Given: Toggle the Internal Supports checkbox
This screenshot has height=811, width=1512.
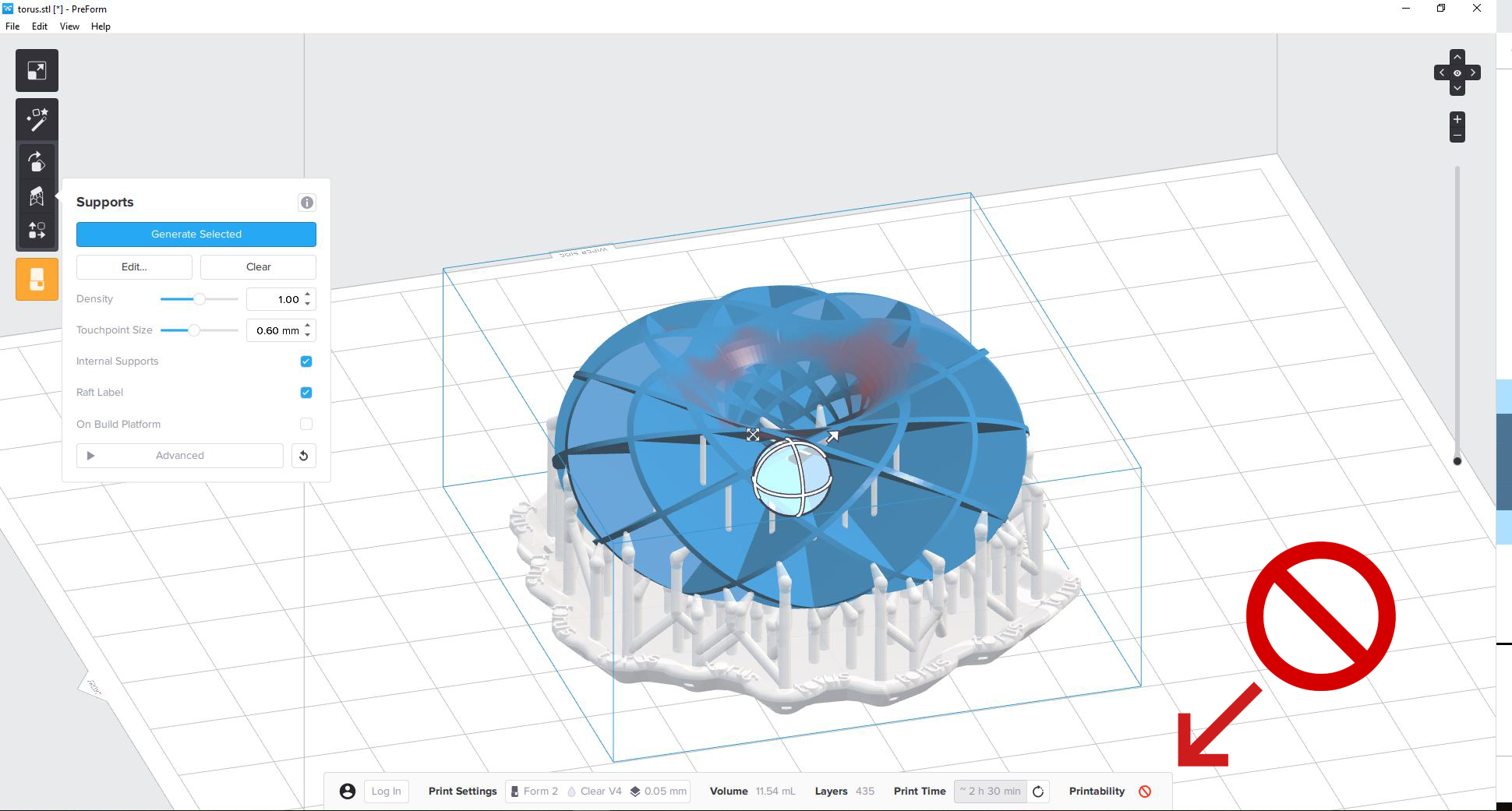Looking at the screenshot, I should 306,361.
